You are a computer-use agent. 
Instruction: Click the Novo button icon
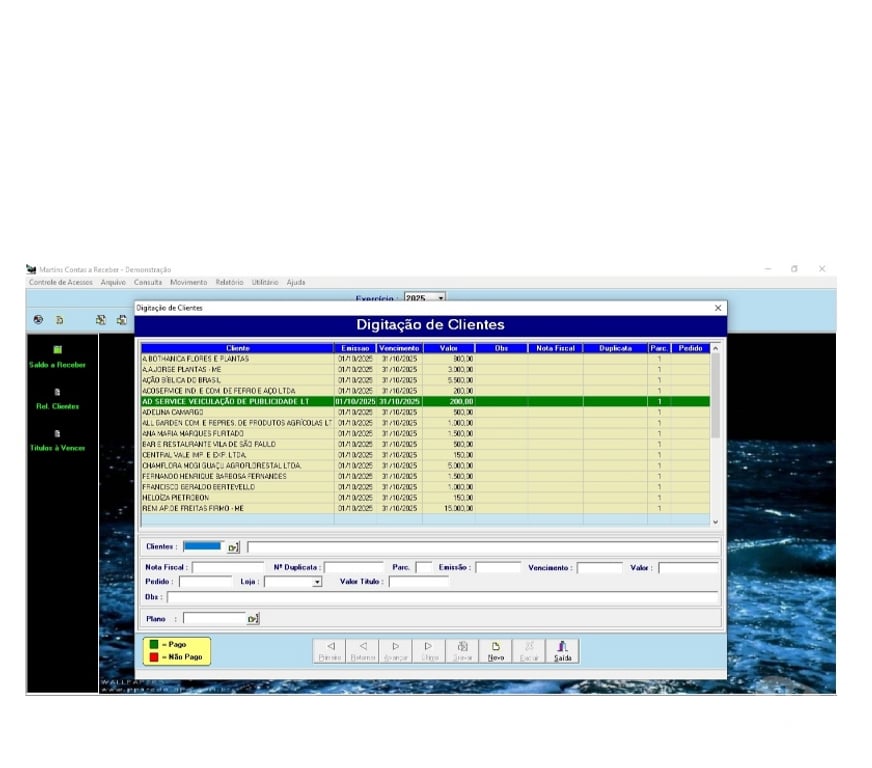click(495, 647)
